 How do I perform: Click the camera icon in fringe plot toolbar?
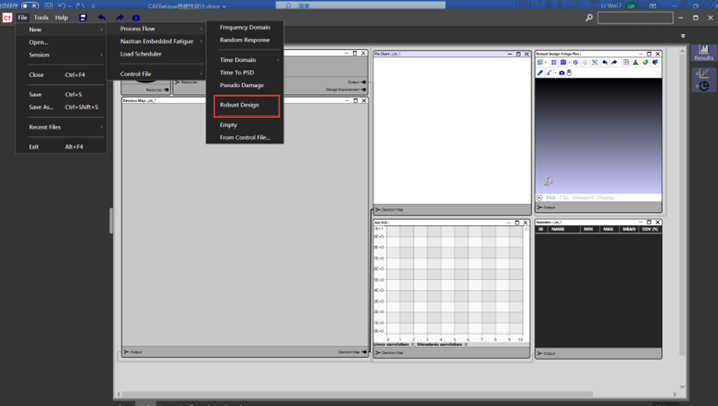pyautogui.click(x=561, y=73)
